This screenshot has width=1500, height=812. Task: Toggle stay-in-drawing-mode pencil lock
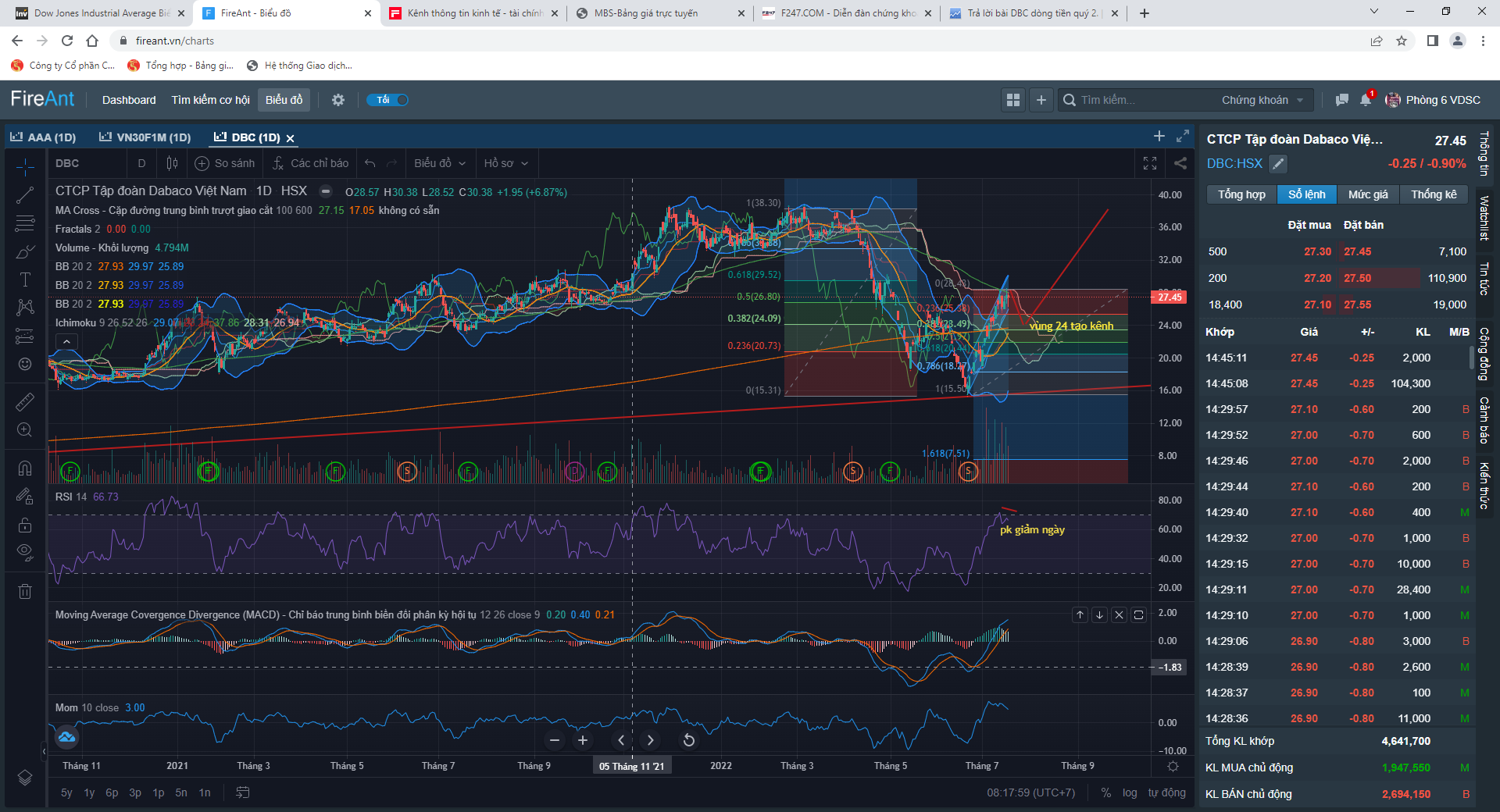coord(25,496)
